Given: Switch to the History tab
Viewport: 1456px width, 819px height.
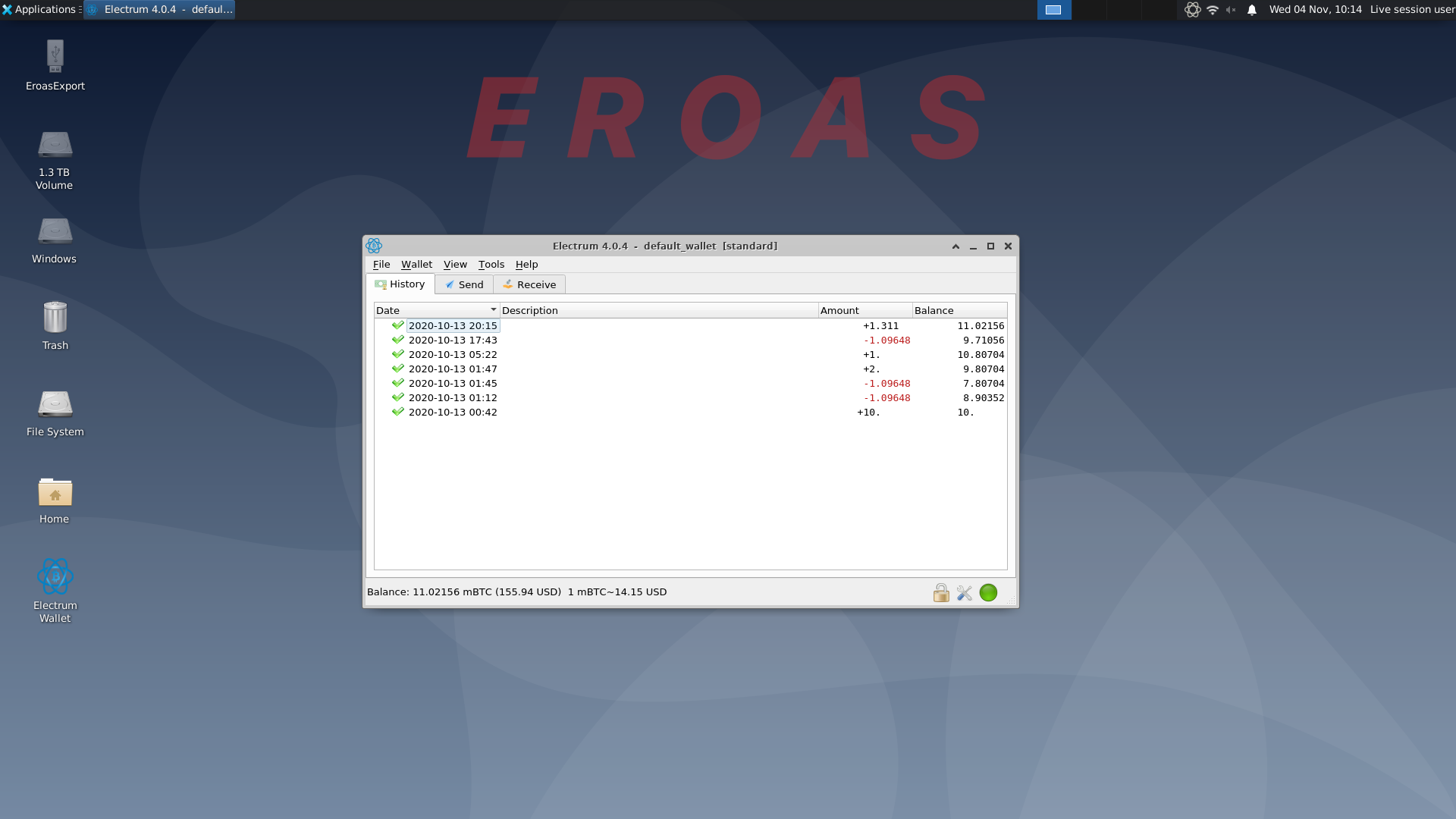Looking at the screenshot, I should coord(400,284).
